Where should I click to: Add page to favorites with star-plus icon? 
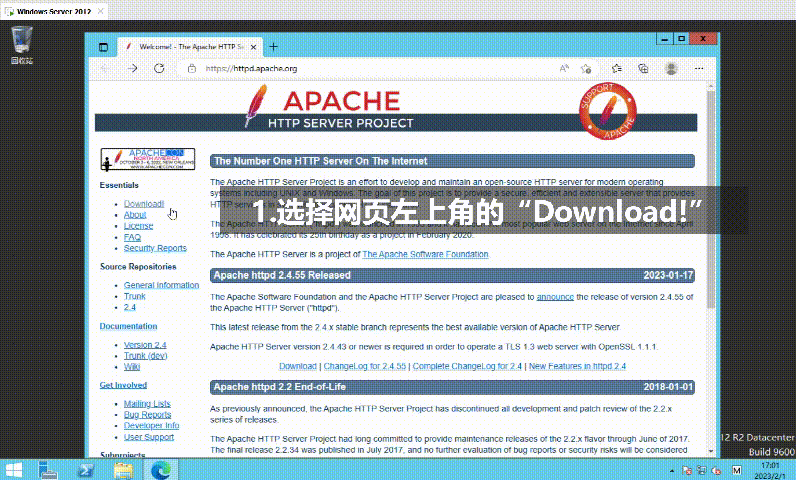(x=586, y=68)
